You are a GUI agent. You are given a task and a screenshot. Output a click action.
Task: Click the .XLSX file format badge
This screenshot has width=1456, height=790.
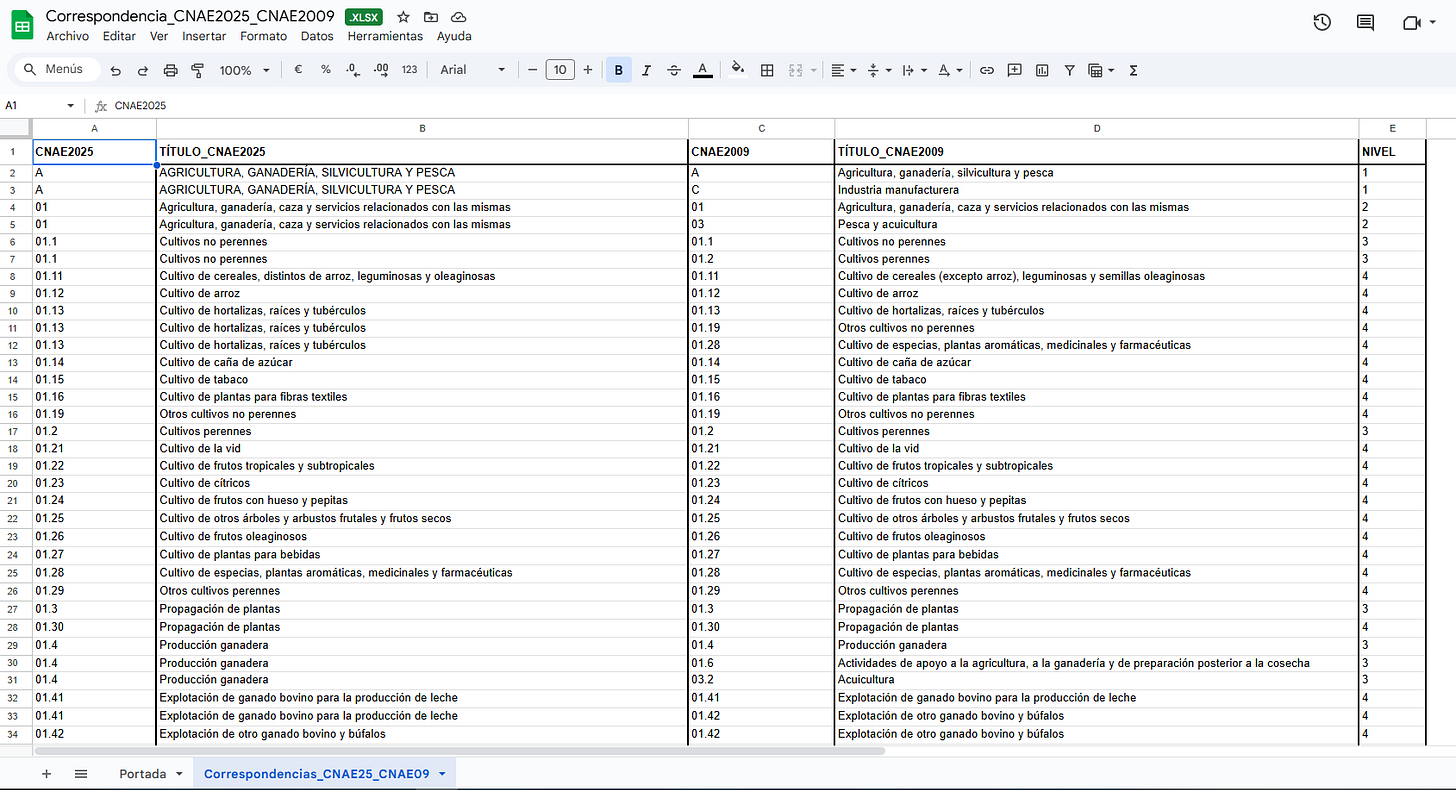[364, 17]
